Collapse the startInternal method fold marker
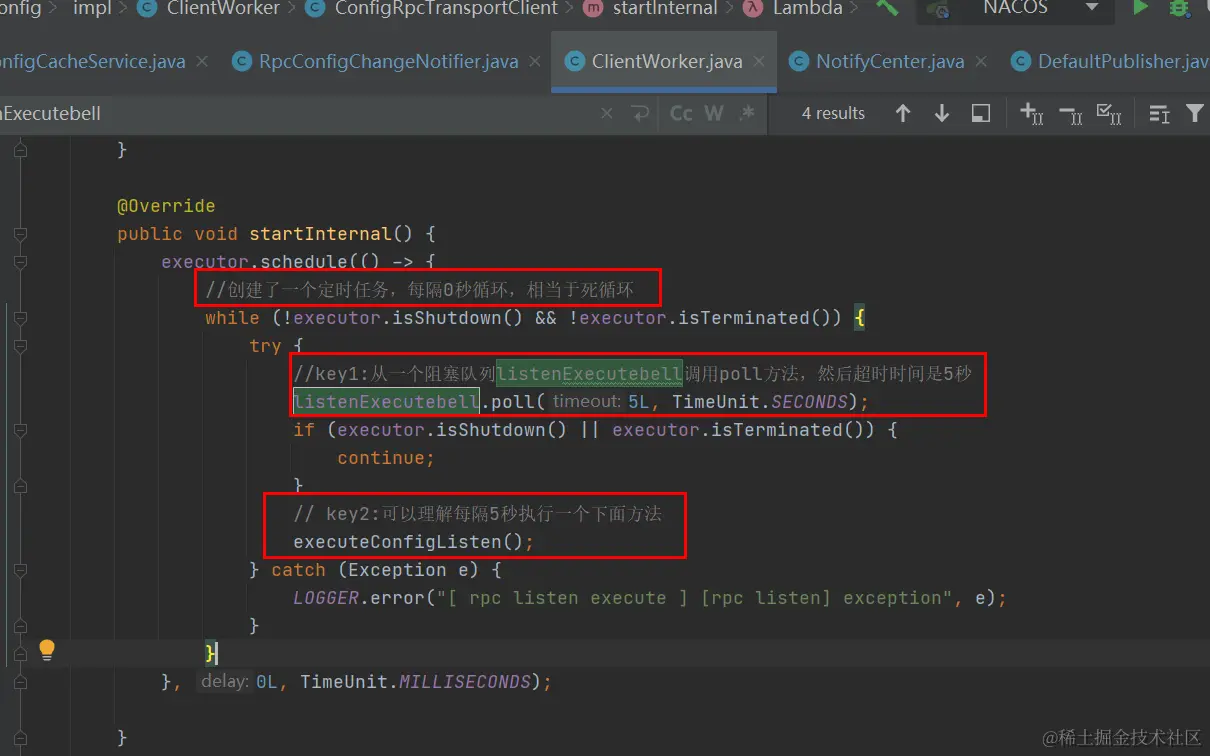The image size is (1210, 756). 21,234
